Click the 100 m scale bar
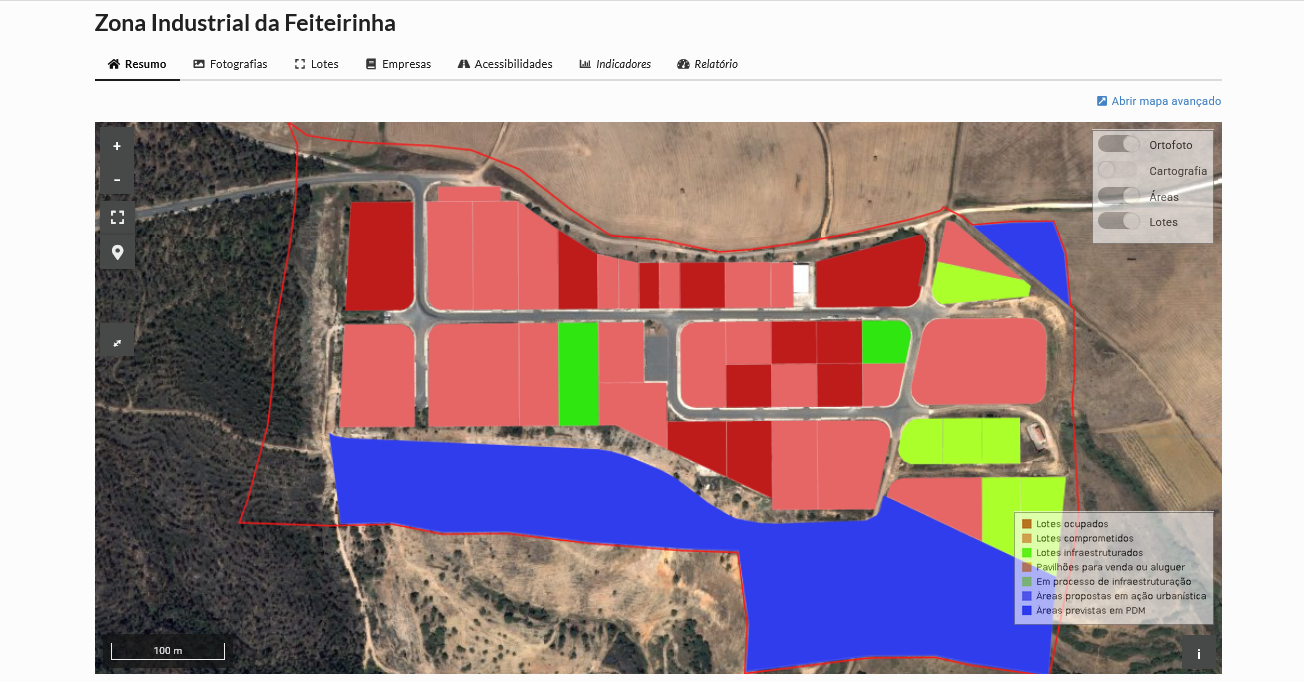The height and width of the screenshot is (682, 1304). click(x=168, y=650)
